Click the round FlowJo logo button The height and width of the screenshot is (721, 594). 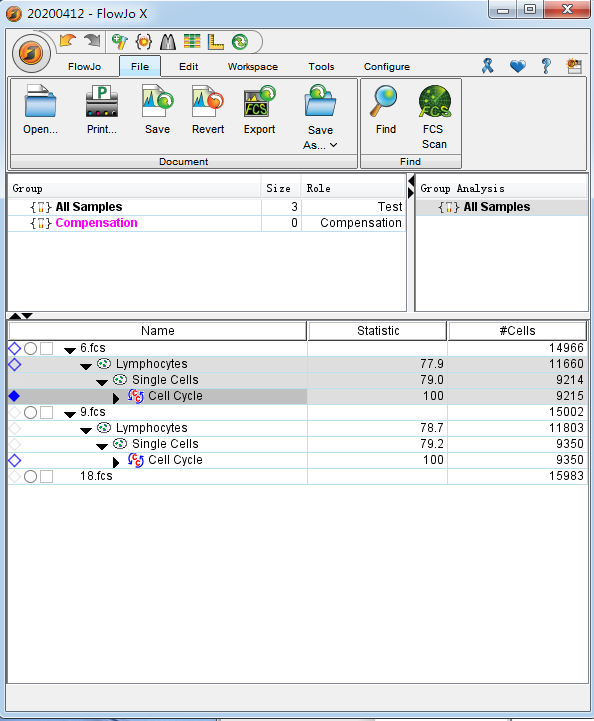31,53
